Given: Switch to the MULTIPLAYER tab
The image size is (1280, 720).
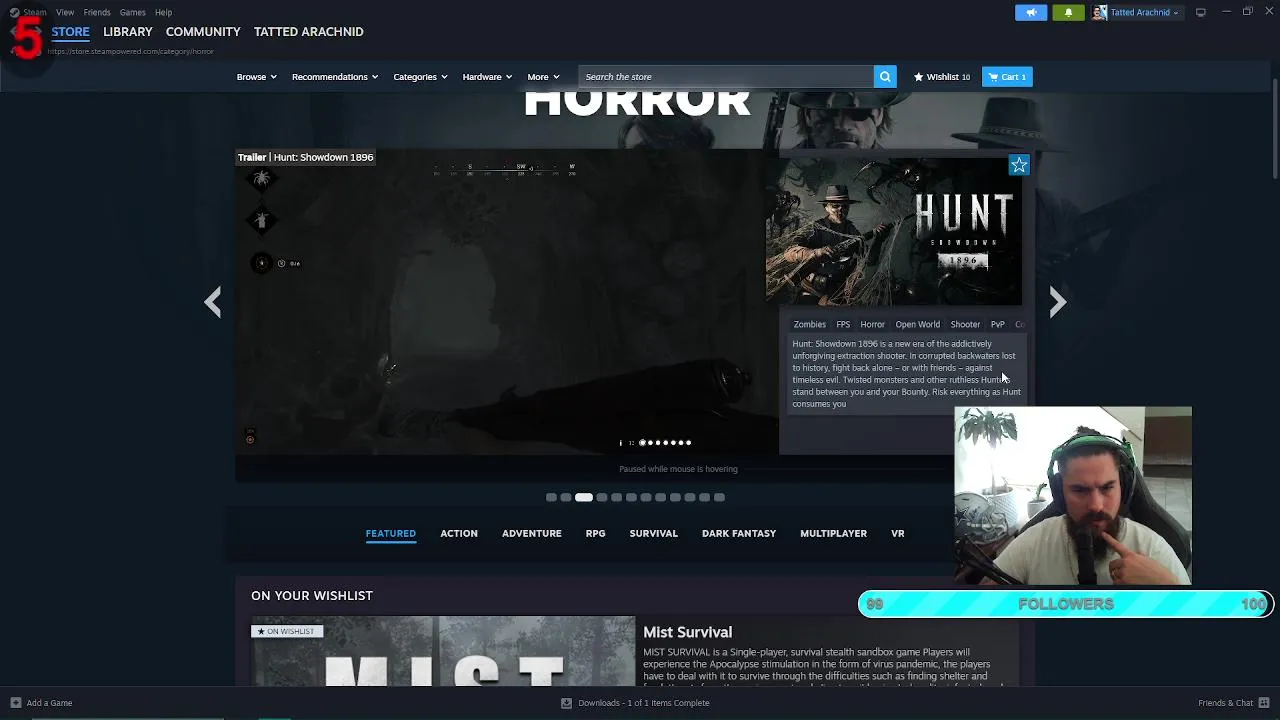Looking at the screenshot, I should (x=833, y=533).
